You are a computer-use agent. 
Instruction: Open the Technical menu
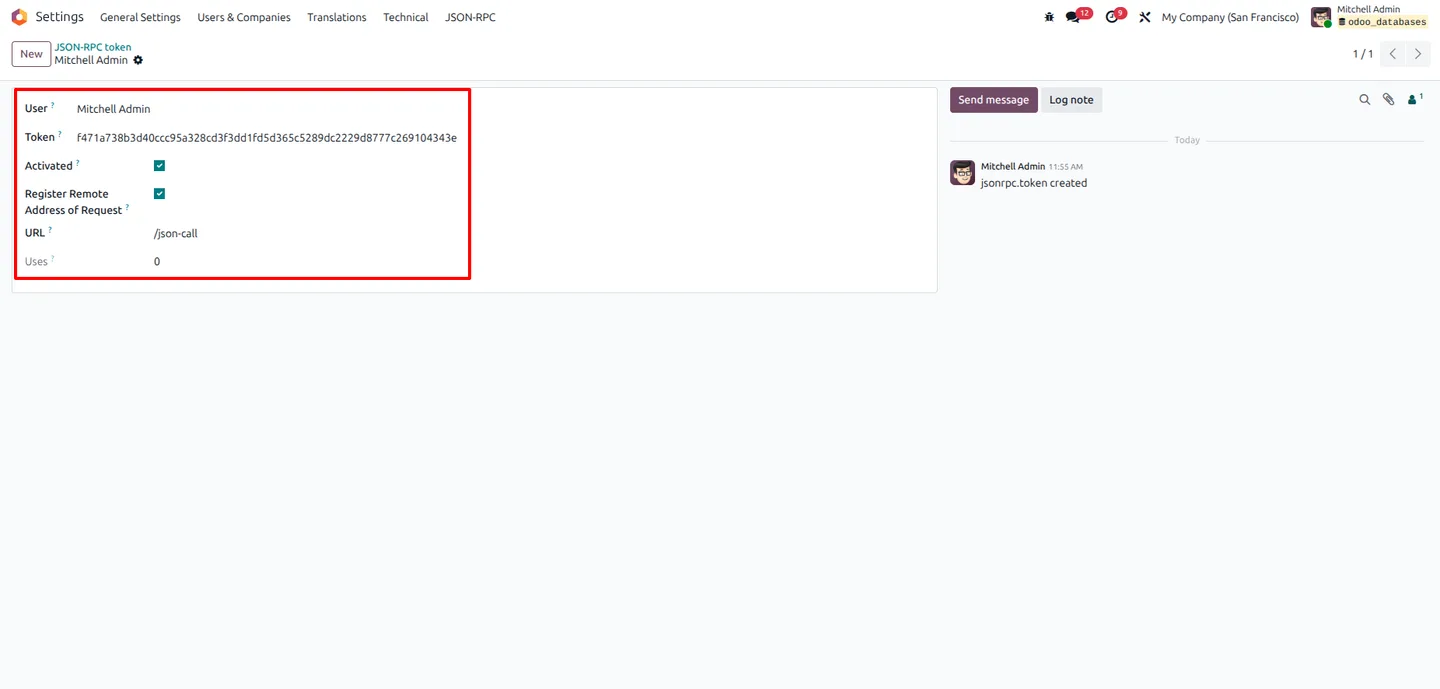pos(406,17)
